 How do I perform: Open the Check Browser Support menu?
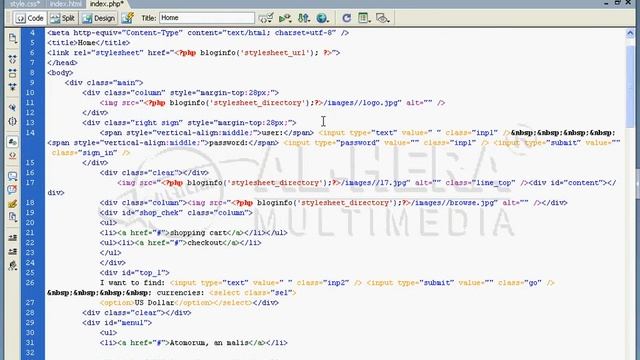pyautogui.click(x=266, y=18)
